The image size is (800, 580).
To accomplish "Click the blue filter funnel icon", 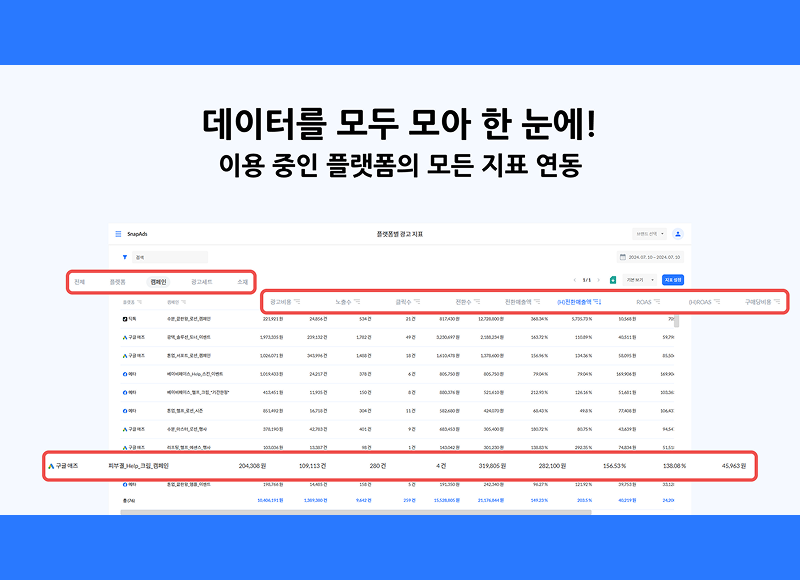I will [125, 257].
